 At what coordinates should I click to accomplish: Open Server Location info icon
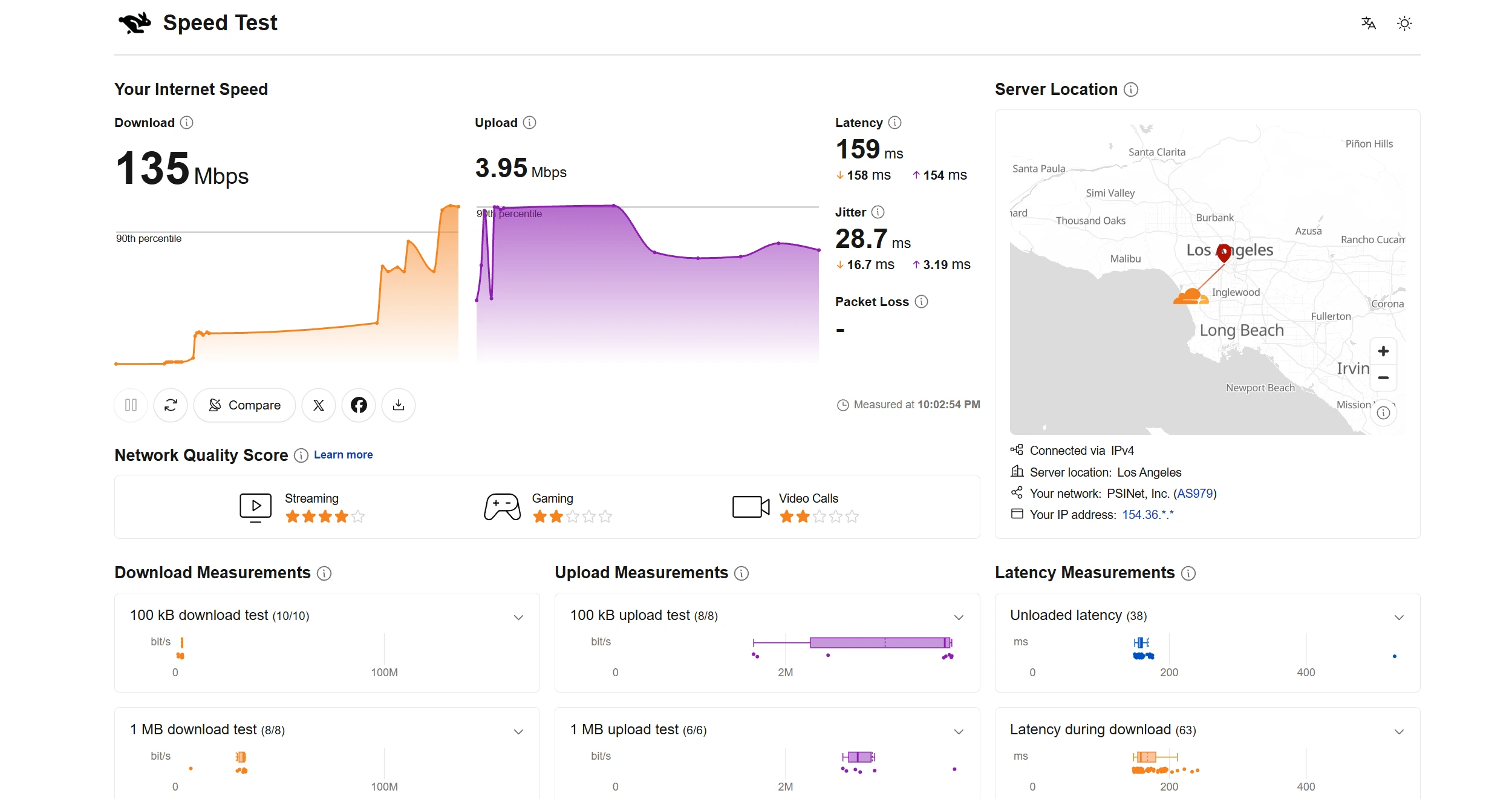pyautogui.click(x=1131, y=90)
